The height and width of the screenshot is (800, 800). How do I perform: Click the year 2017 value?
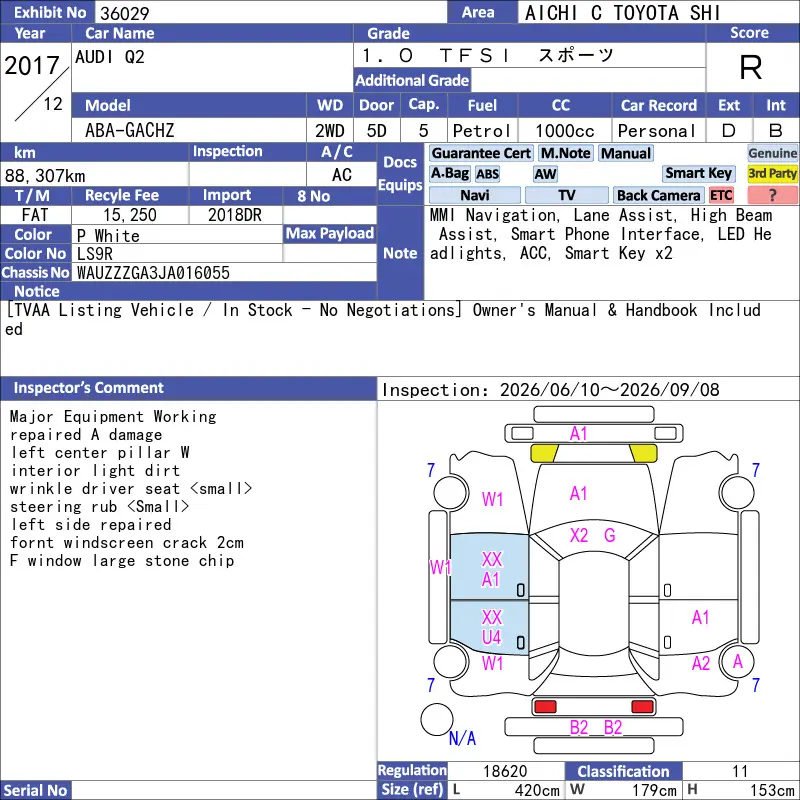(x=32, y=65)
